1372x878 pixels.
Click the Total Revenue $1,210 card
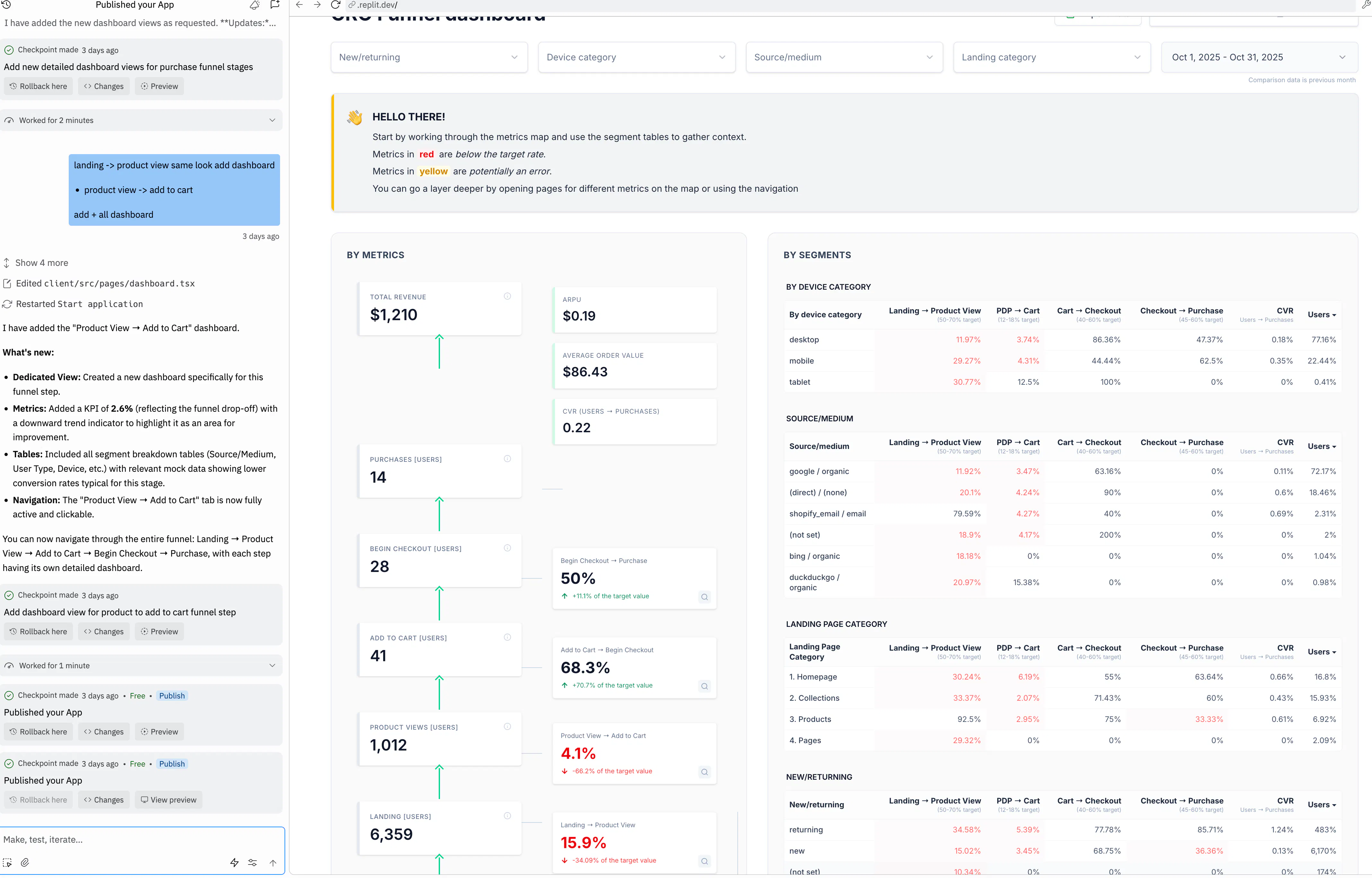(x=439, y=308)
